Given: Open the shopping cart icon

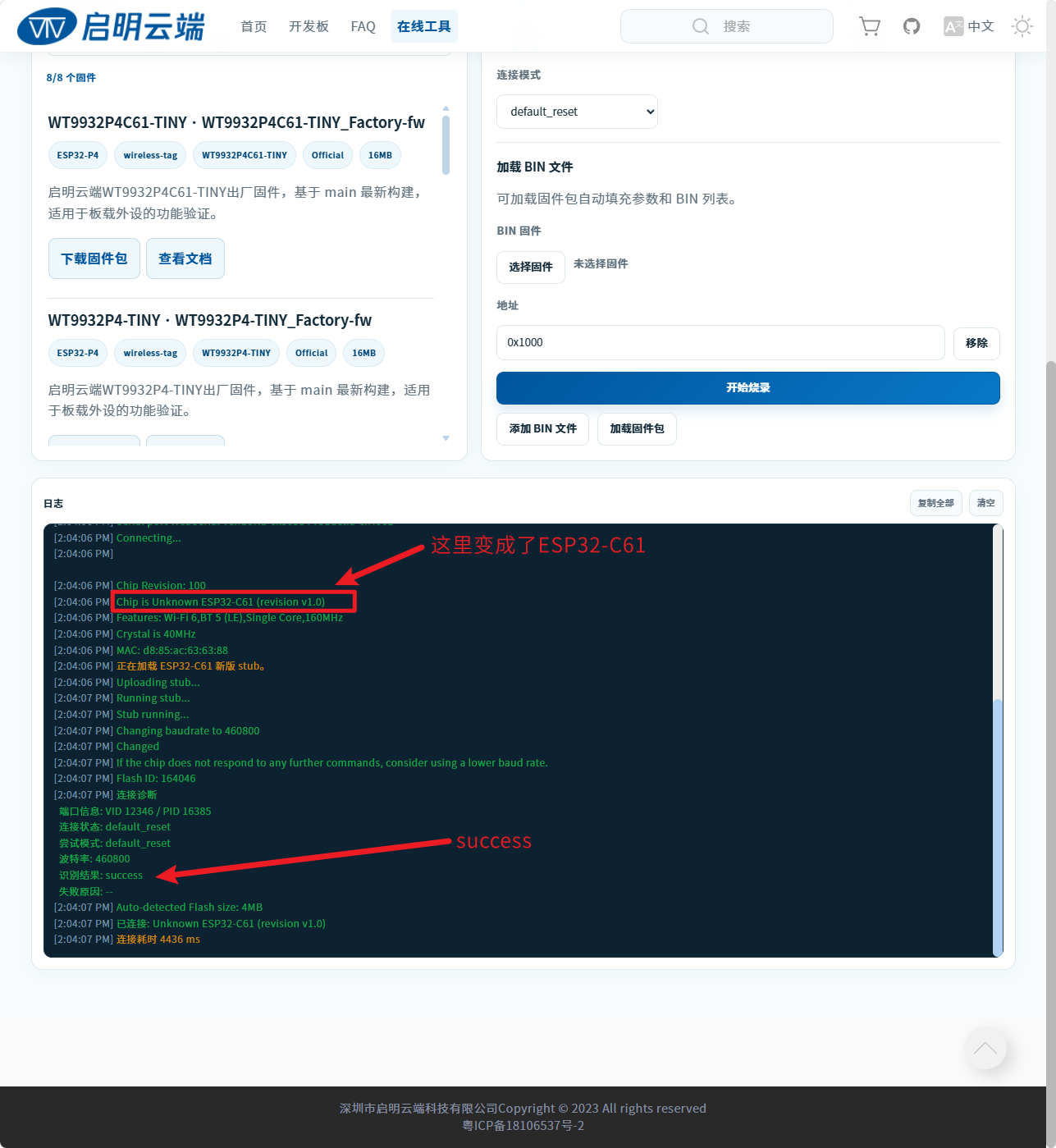Looking at the screenshot, I should (x=870, y=26).
